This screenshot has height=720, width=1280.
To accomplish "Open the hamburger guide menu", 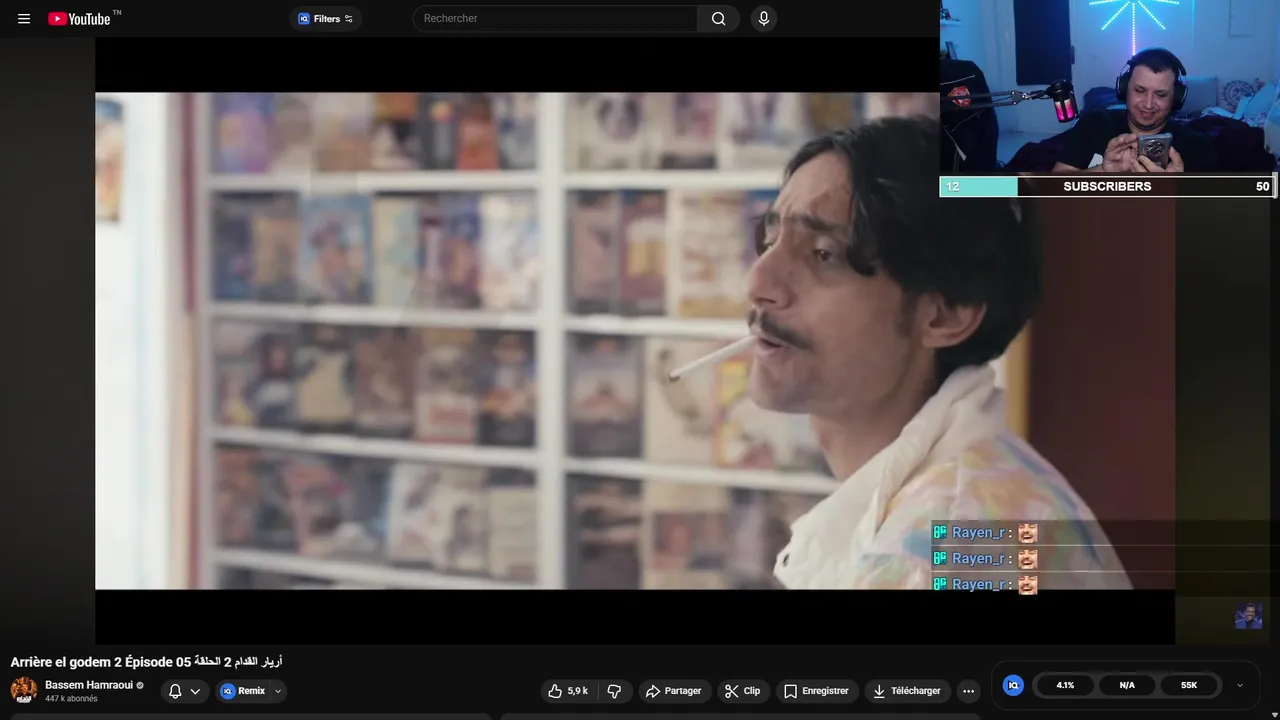I will [24, 18].
